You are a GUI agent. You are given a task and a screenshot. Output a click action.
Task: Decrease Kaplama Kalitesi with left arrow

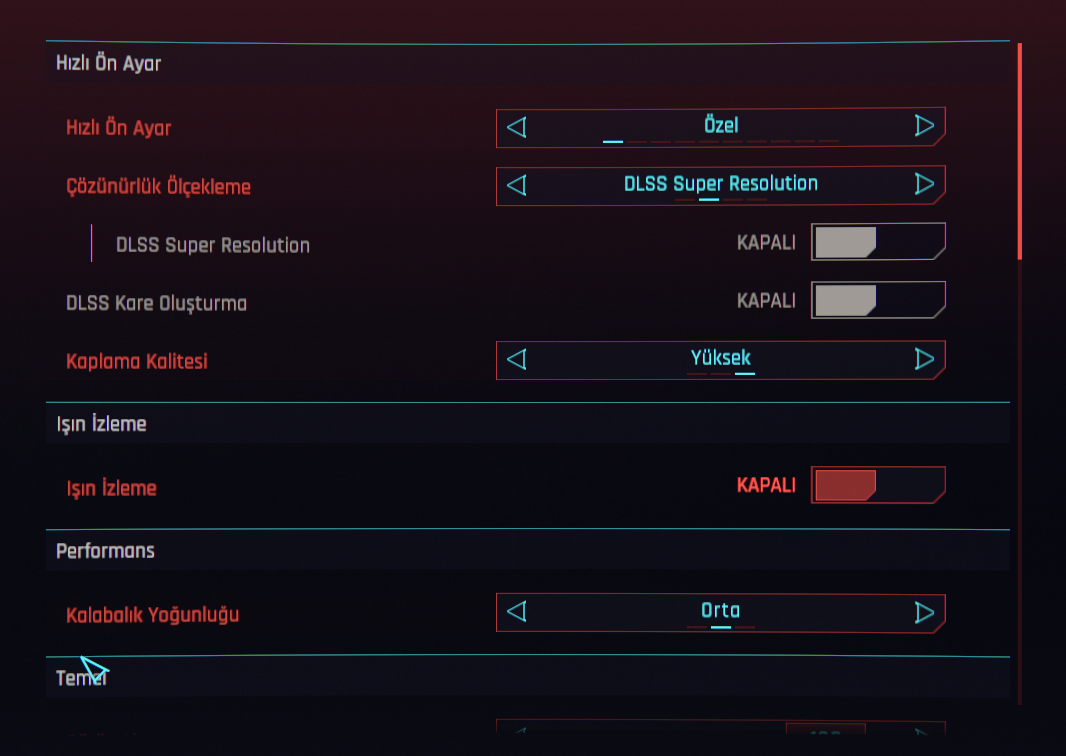pyautogui.click(x=517, y=359)
